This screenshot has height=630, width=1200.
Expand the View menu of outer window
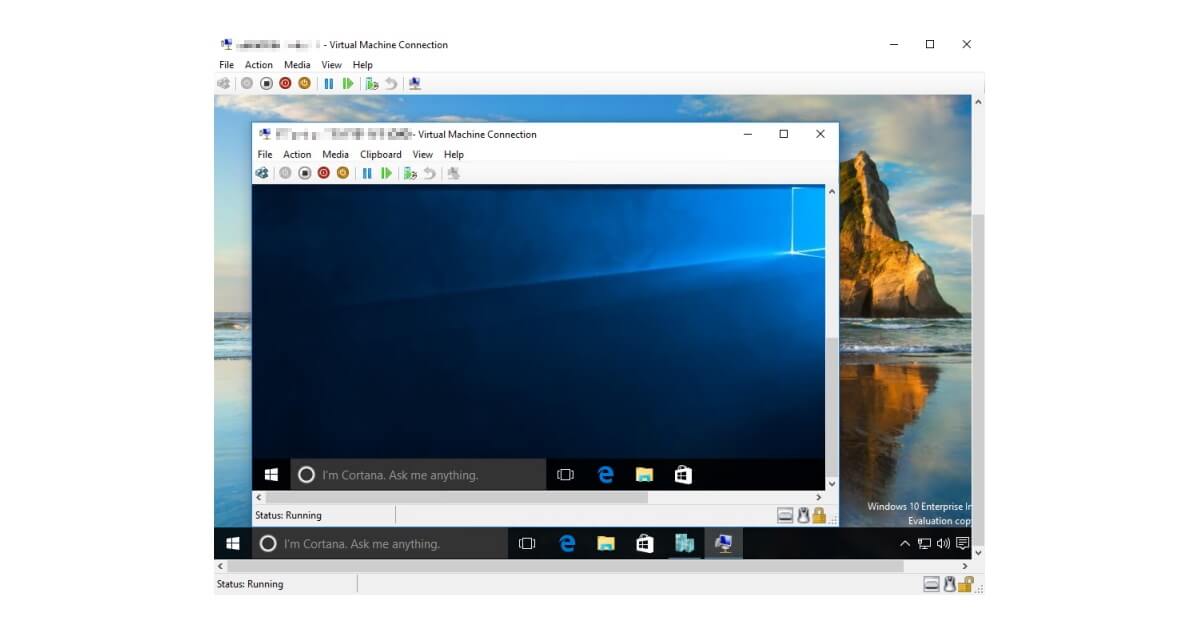331,65
